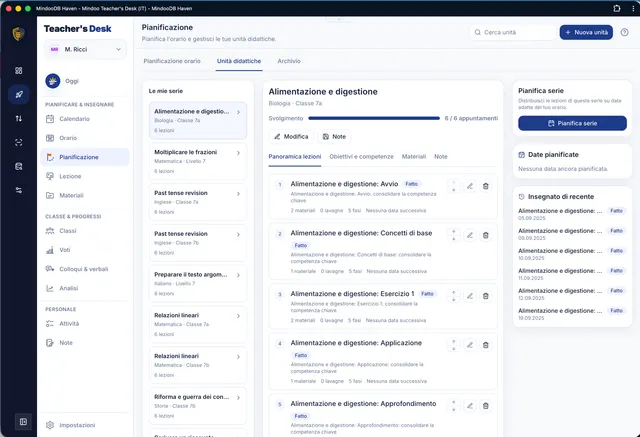The height and width of the screenshot is (437, 640).
Task: Open recently taught lesson dated 05.09.2025
Action: tap(571, 214)
